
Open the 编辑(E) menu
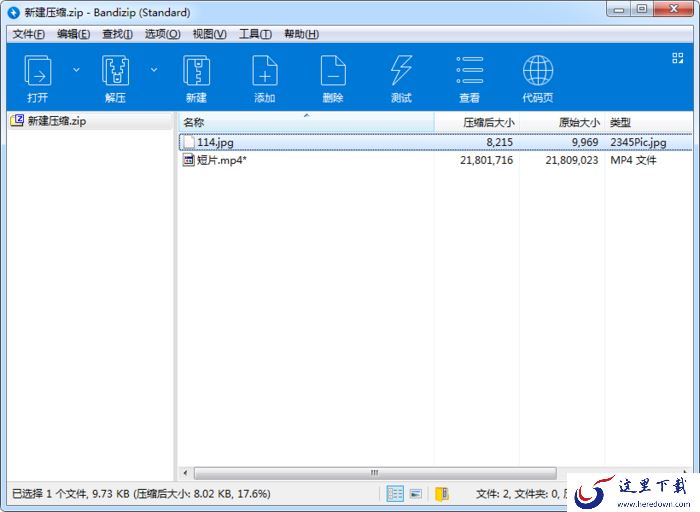[74, 34]
